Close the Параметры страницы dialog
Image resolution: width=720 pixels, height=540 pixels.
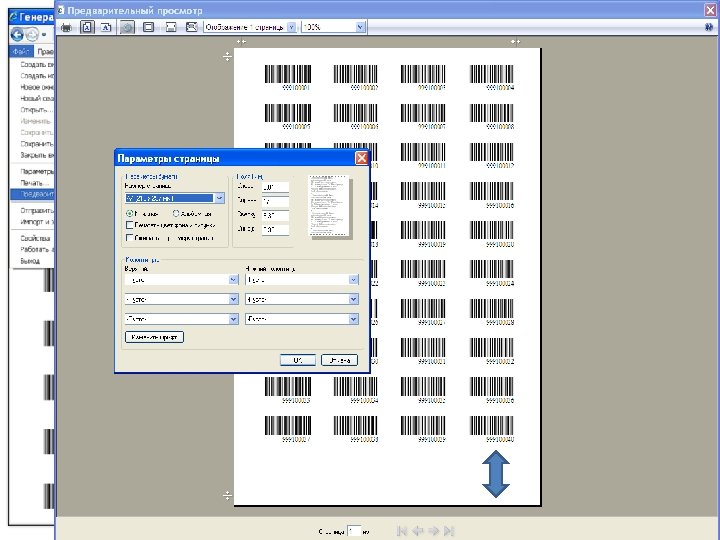pos(361,158)
